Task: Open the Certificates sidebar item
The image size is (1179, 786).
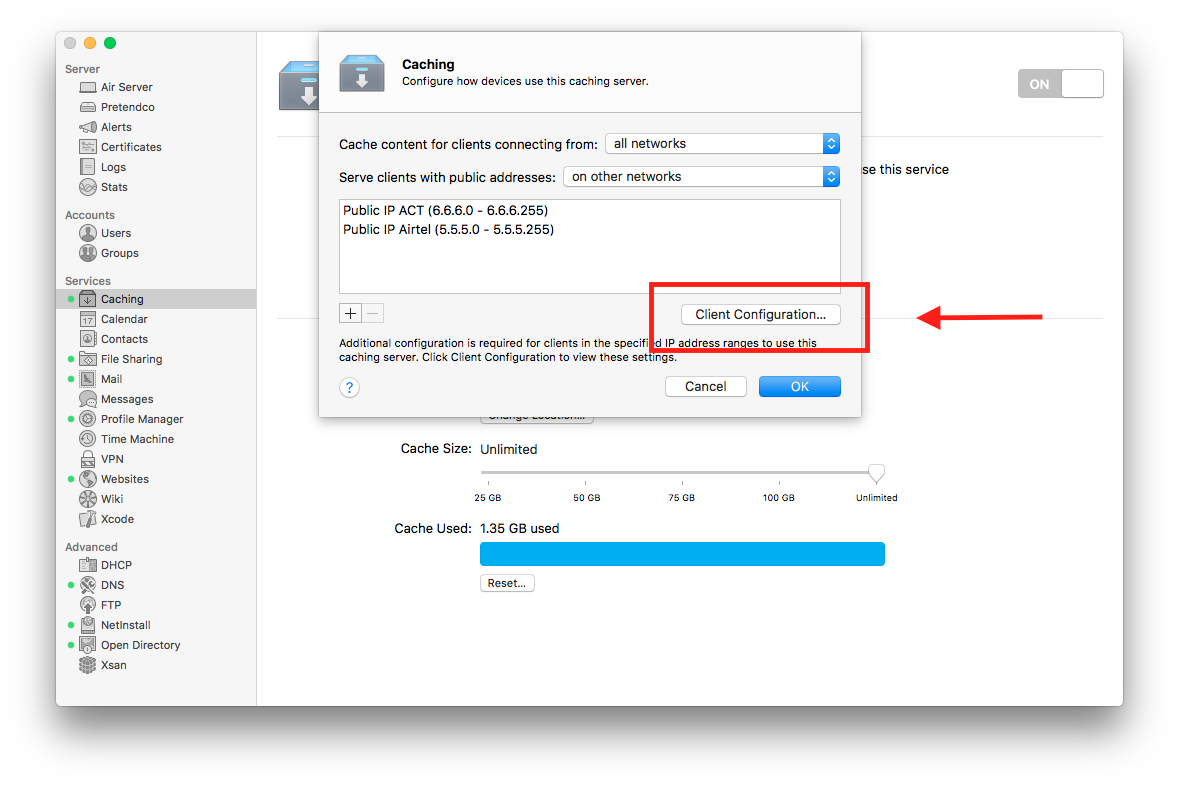Action: (x=131, y=147)
